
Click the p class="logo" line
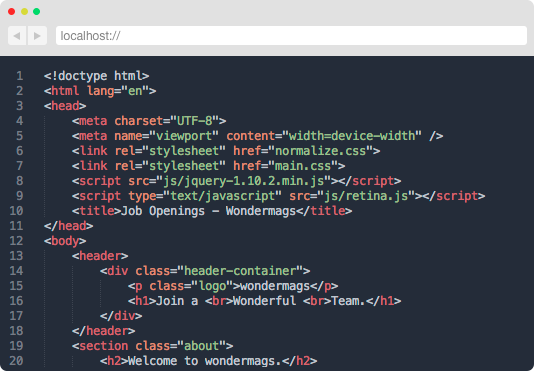(x=233, y=286)
